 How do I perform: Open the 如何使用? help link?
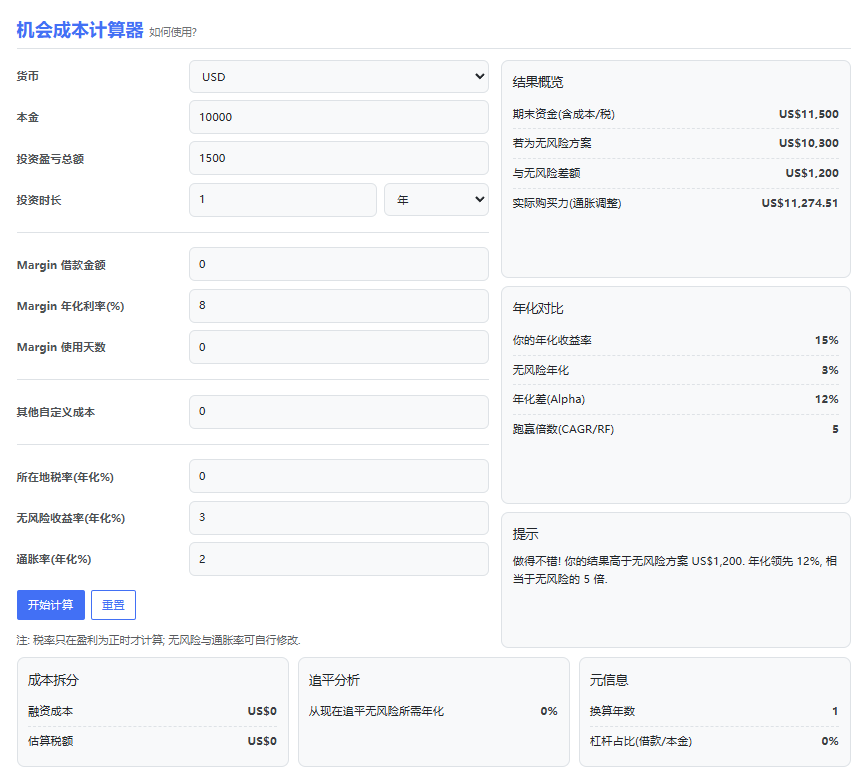tap(173, 32)
